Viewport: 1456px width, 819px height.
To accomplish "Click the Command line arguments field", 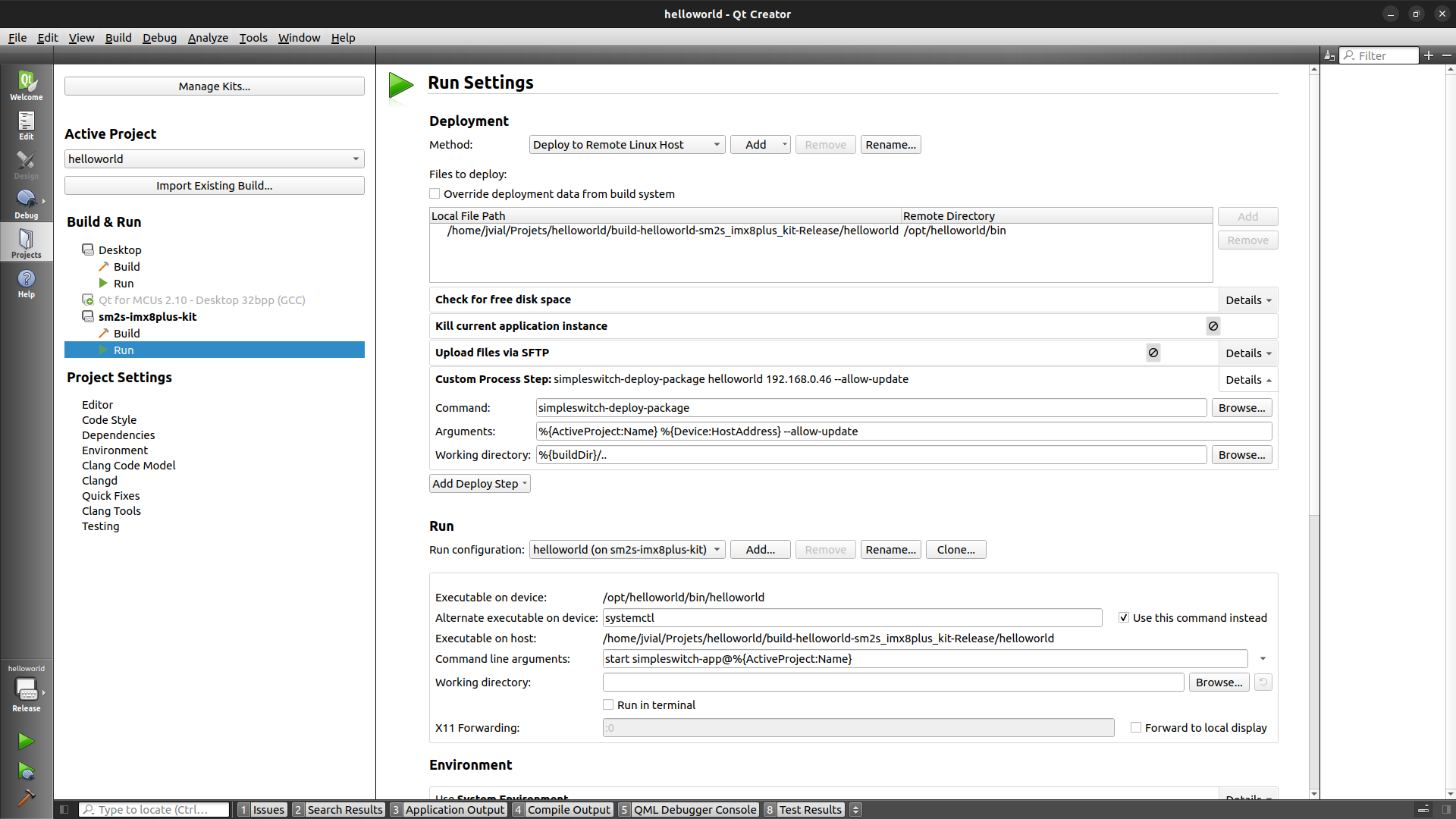I will [x=924, y=659].
